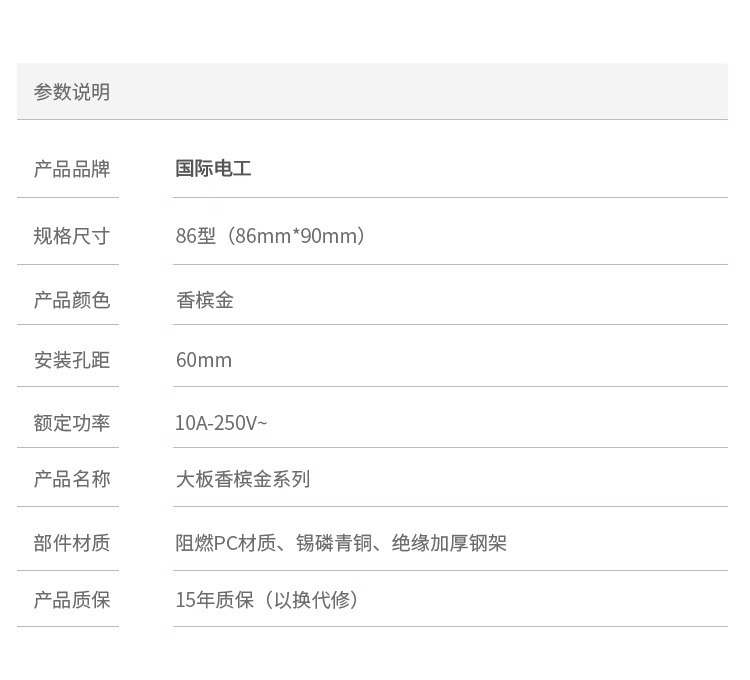
Task: Select the 额定功率 row label
Action: point(72,423)
